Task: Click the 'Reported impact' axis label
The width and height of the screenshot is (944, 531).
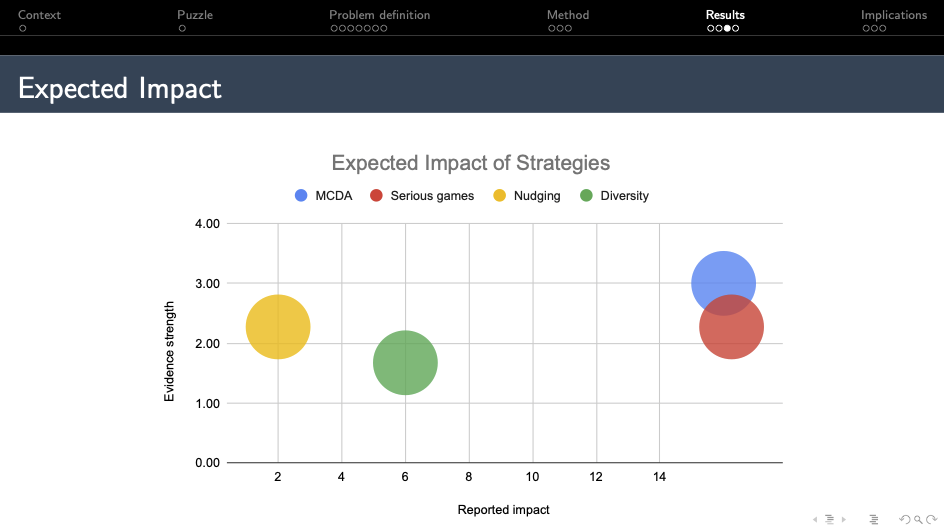Action: click(503, 509)
